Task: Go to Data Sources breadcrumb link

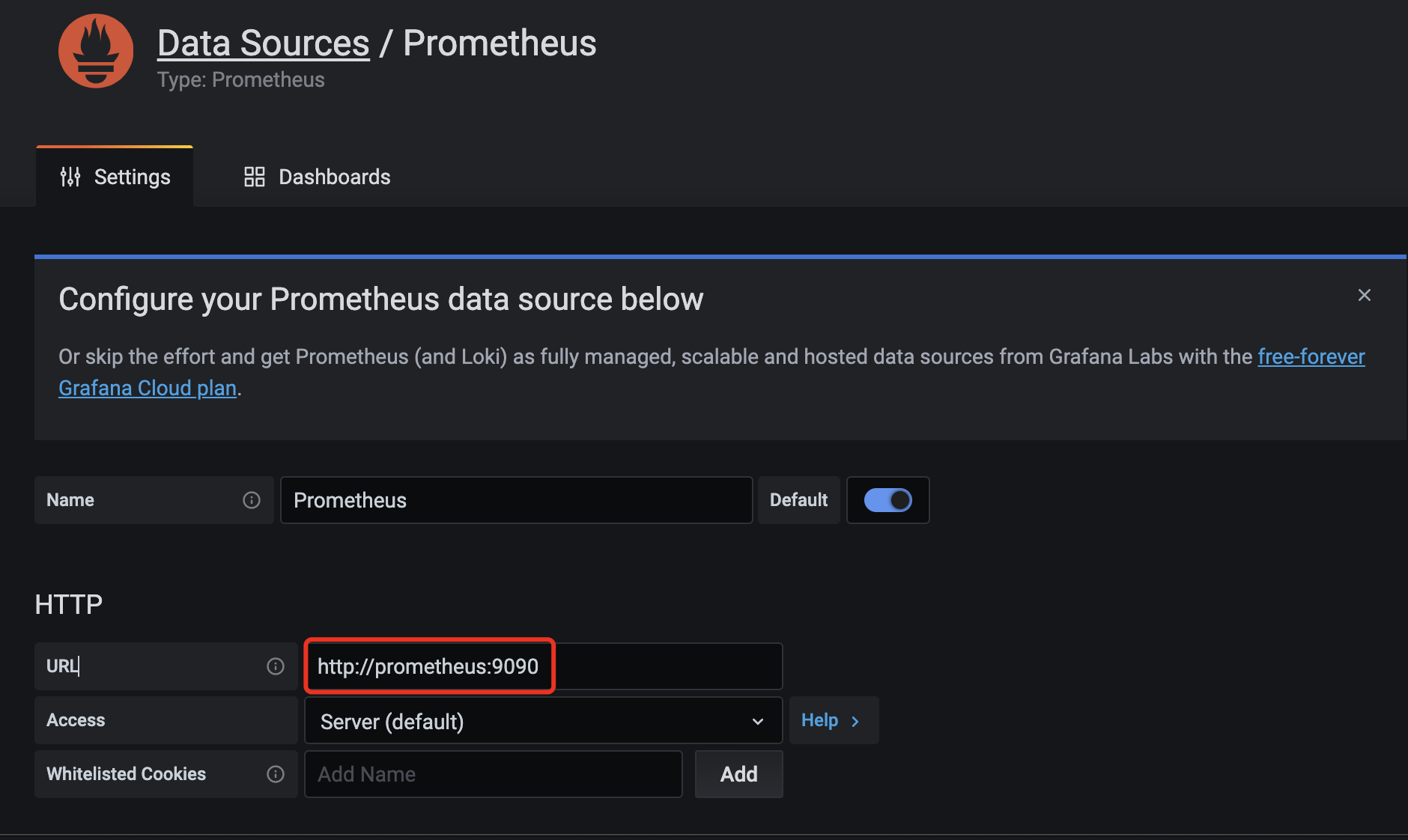Action: 264,43
